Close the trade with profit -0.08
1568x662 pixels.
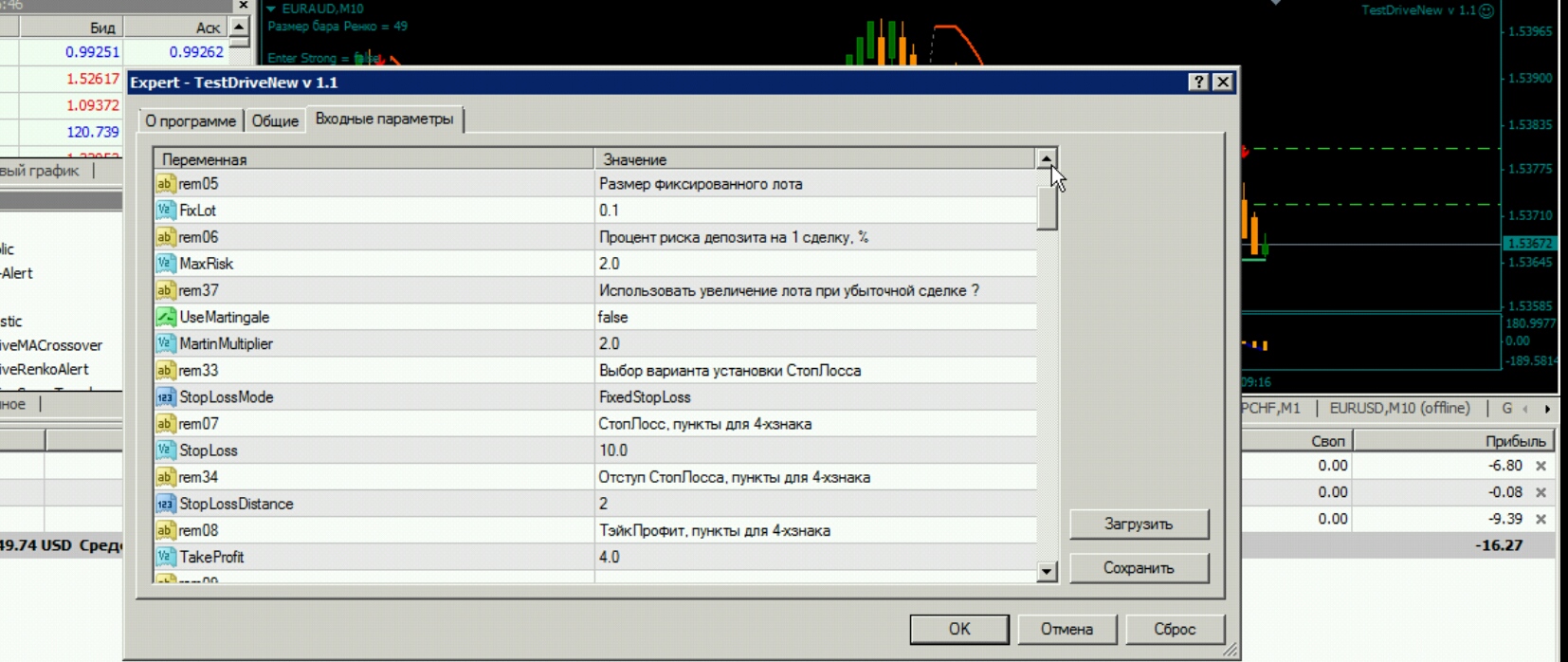(x=1541, y=492)
